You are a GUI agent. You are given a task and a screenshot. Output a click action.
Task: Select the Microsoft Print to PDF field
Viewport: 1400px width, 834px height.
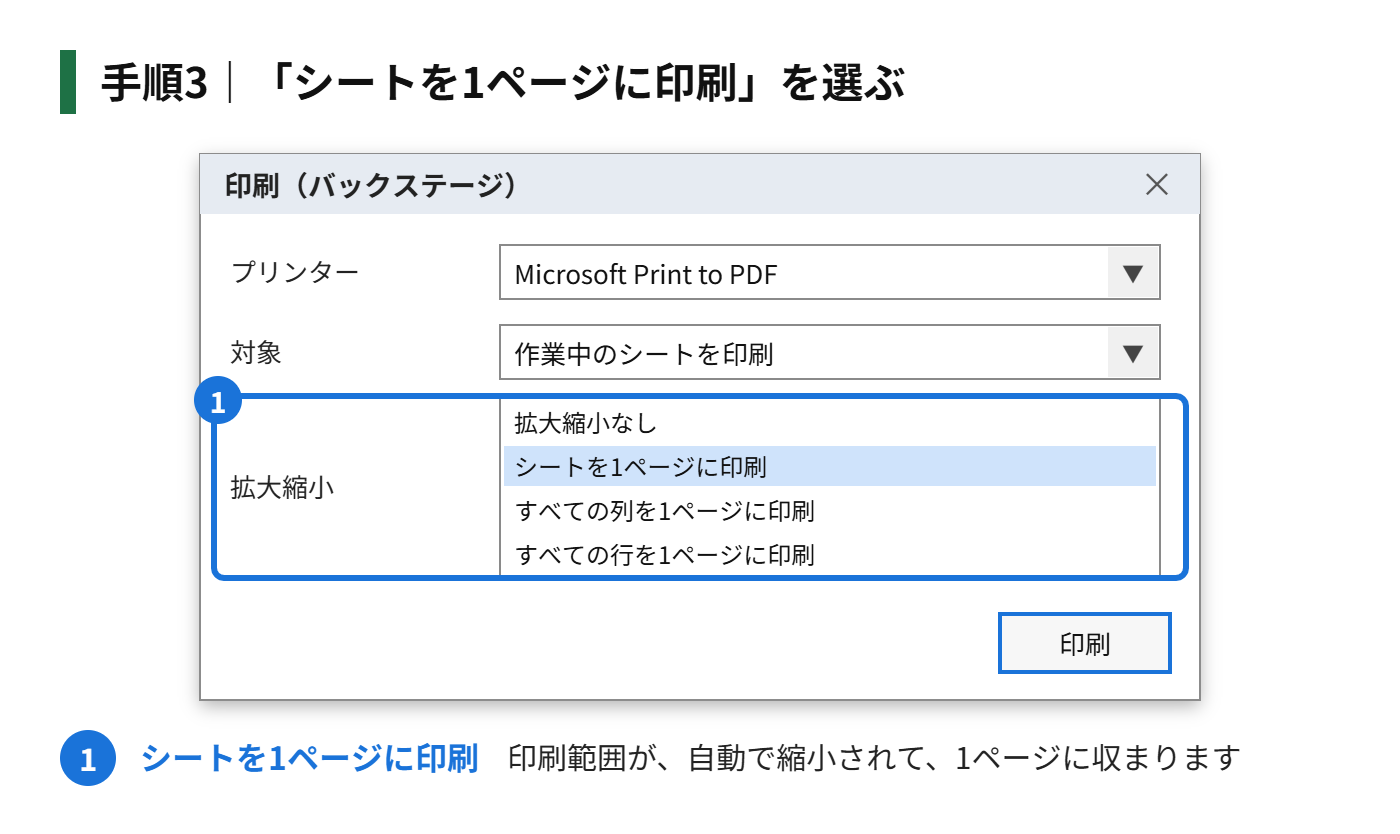830,272
